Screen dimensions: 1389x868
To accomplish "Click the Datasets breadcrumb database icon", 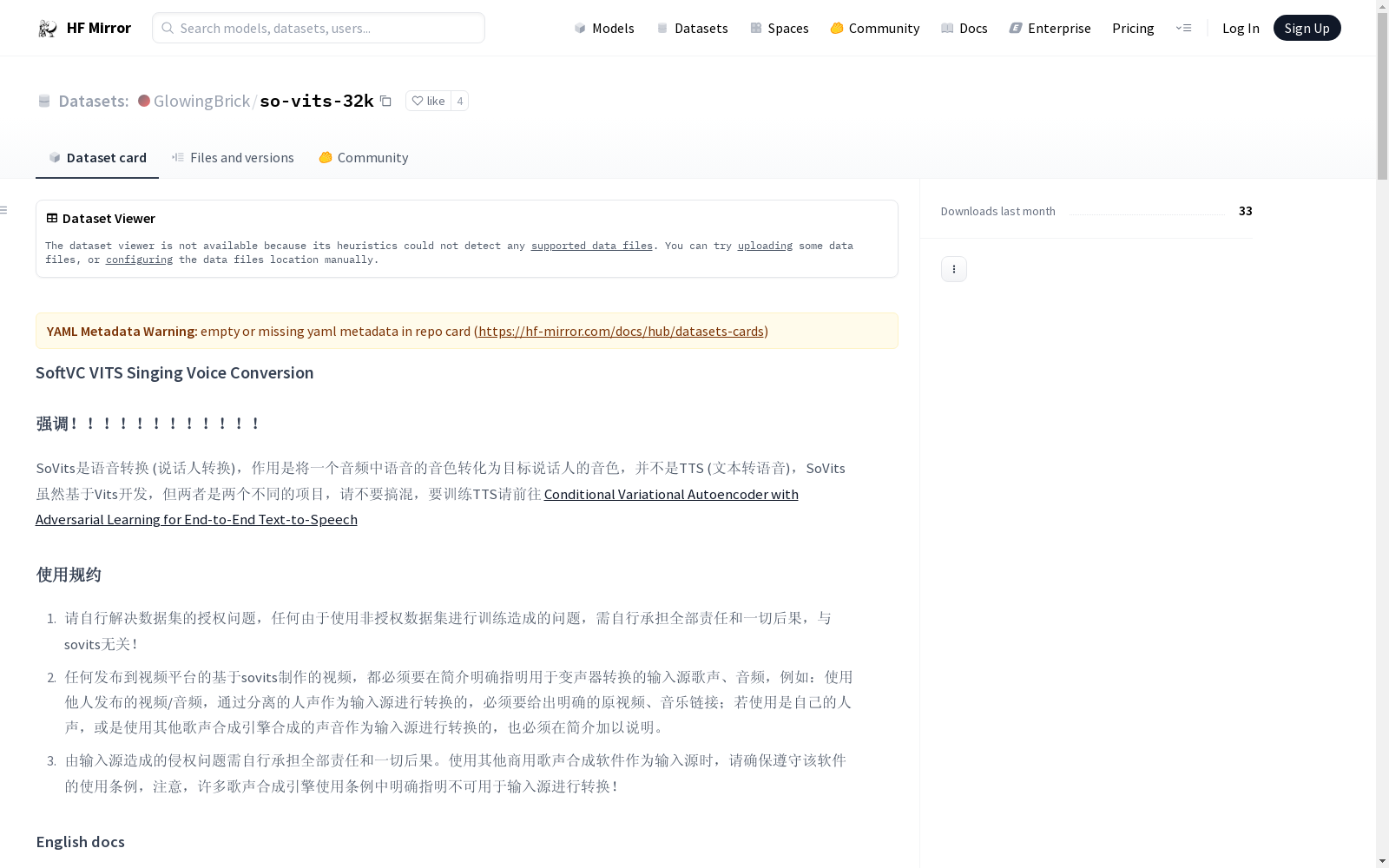I will pyautogui.click(x=44, y=102).
